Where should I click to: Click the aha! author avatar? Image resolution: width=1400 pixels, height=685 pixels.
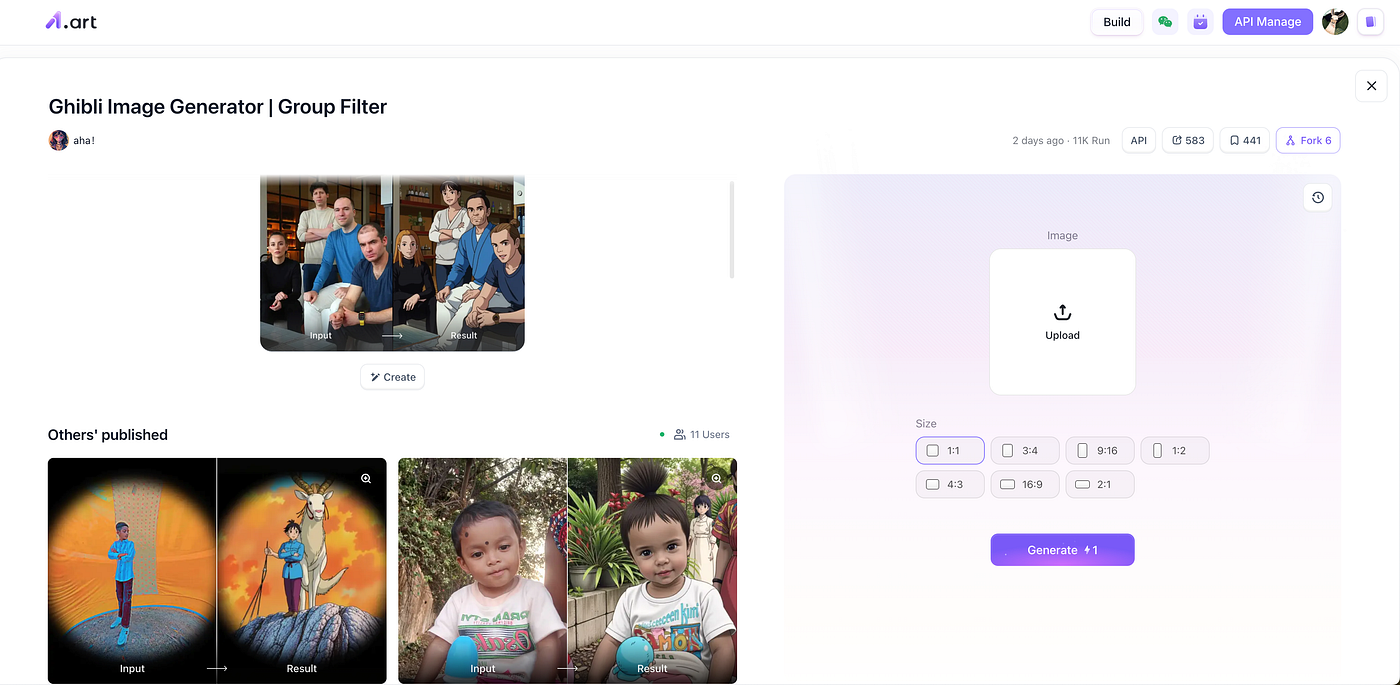point(59,140)
